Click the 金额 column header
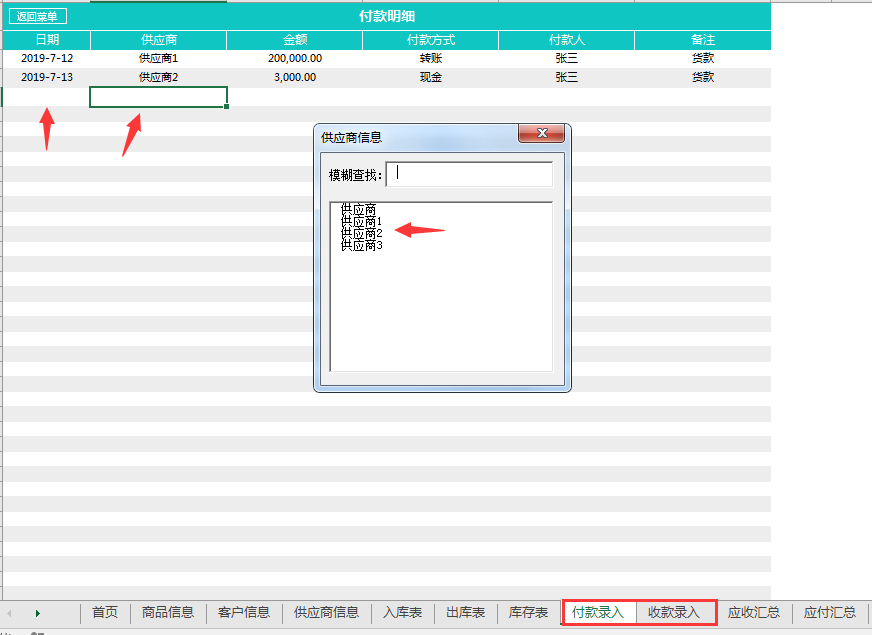This screenshot has width=872, height=635. (295, 39)
